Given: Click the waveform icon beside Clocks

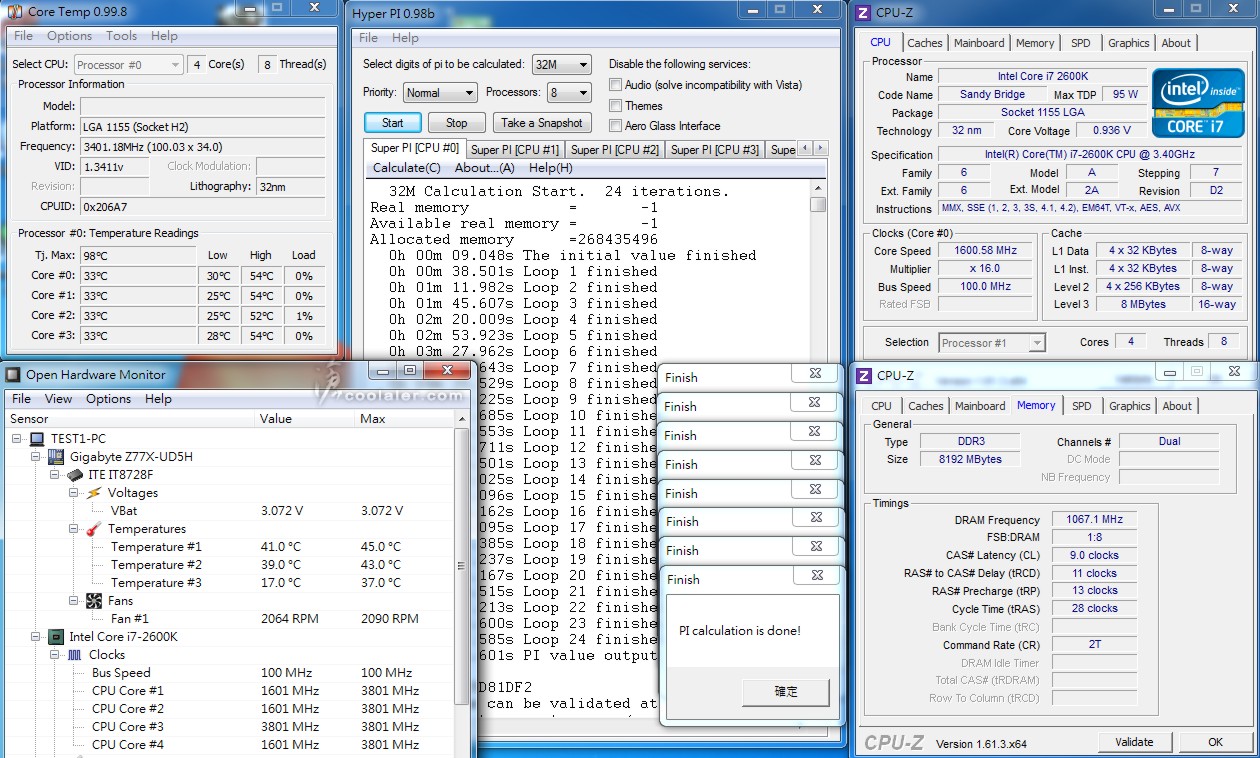Looking at the screenshot, I should pos(75,655).
